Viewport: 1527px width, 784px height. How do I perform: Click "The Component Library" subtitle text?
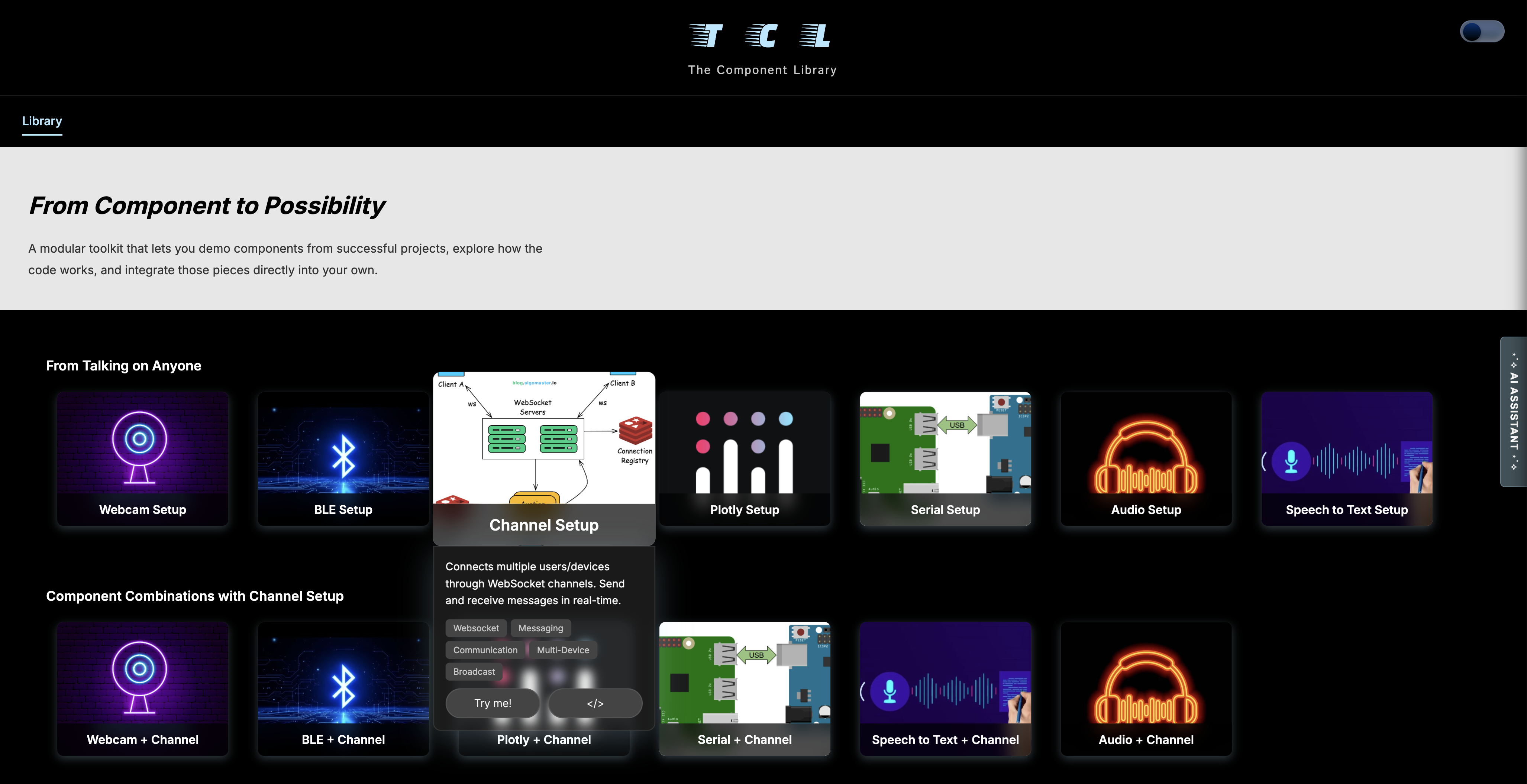click(762, 70)
